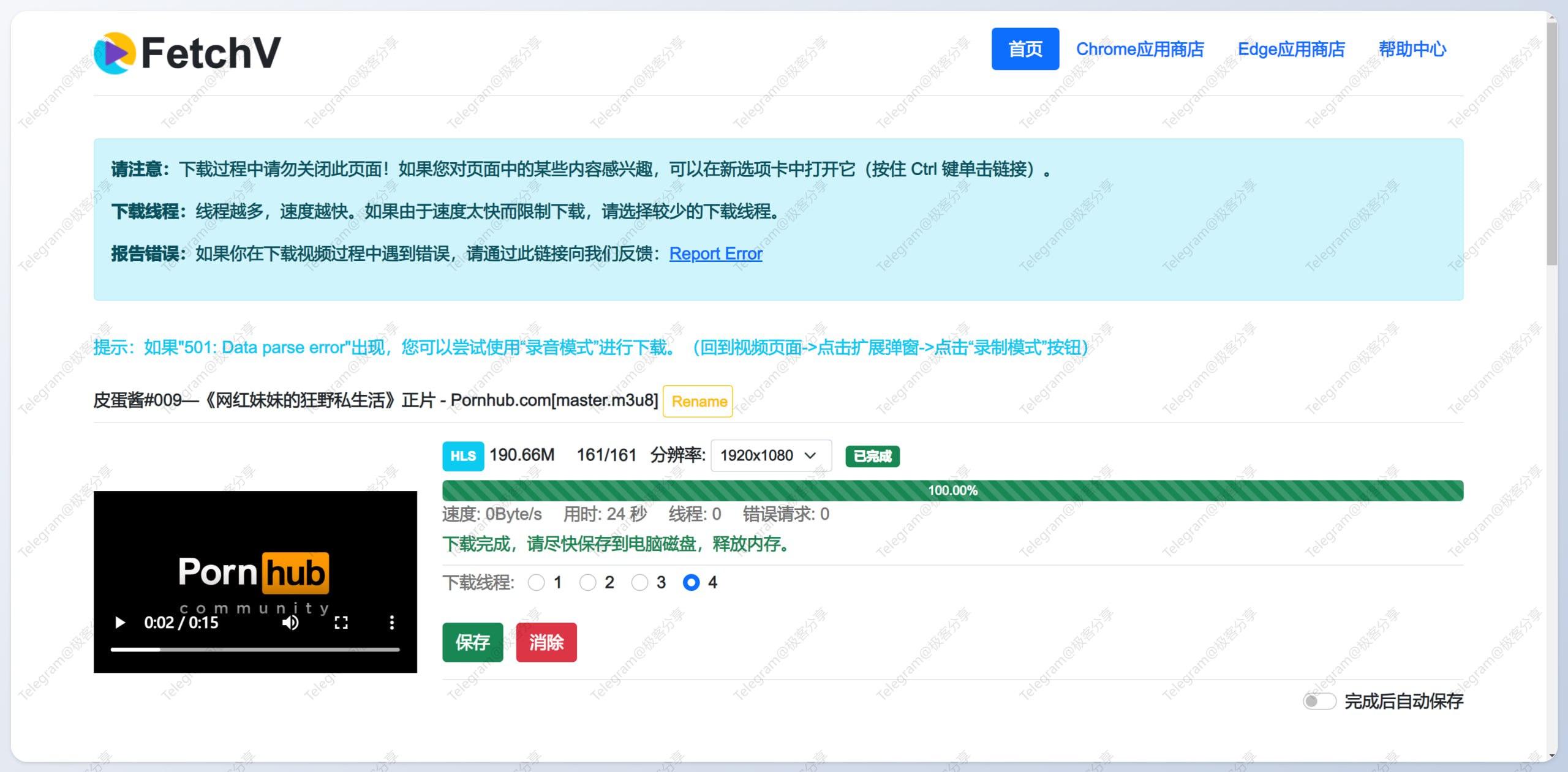Click the FetchV logo
1568x772 pixels.
click(x=187, y=53)
